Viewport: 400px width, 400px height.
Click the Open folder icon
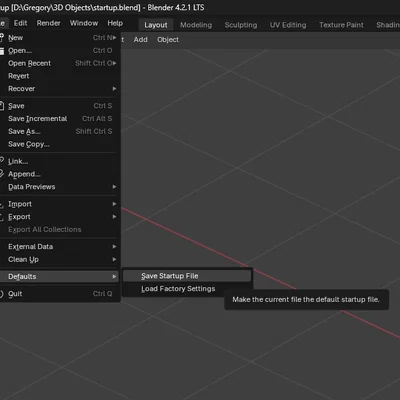(2, 51)
